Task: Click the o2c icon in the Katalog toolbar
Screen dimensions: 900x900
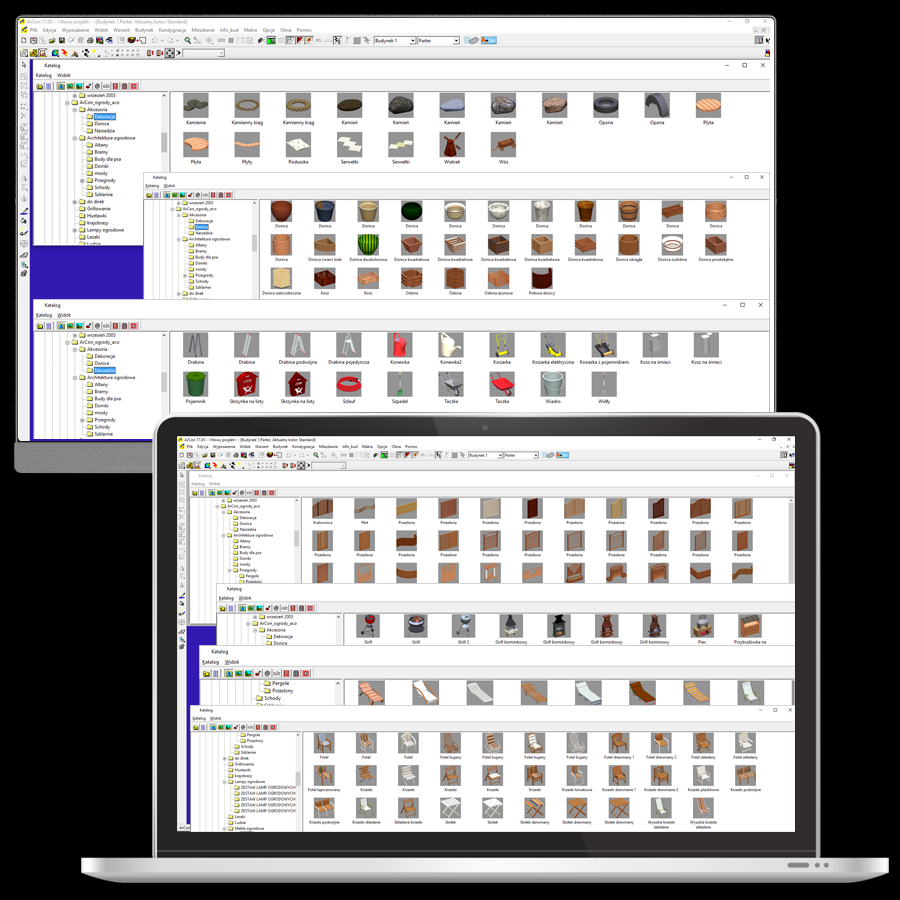Action: pyautogui.click(x=106, y=85)
